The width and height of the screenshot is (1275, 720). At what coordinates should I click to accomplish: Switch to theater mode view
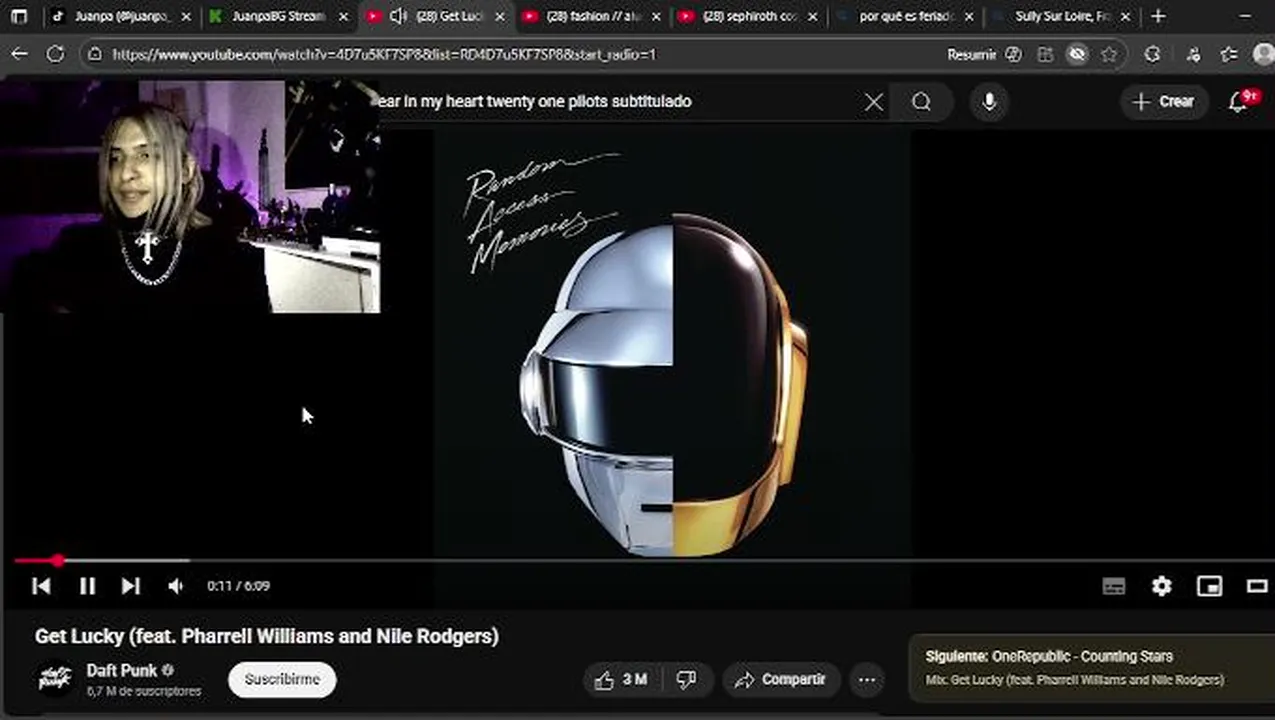pos(1257,587)
